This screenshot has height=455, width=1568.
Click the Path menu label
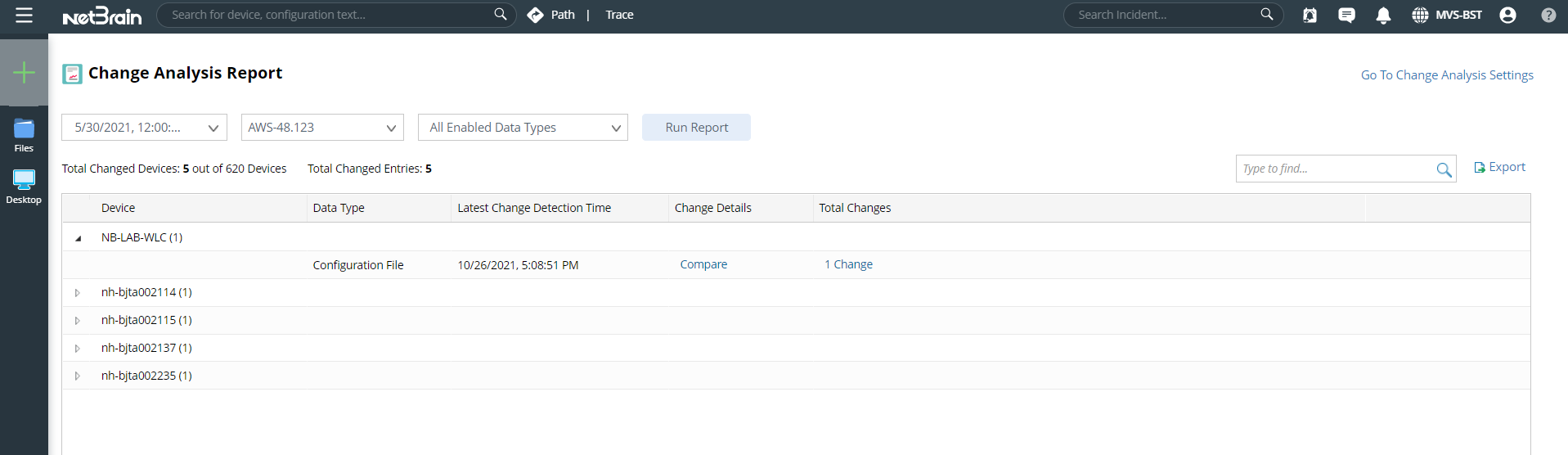click(x=563, y=15)
